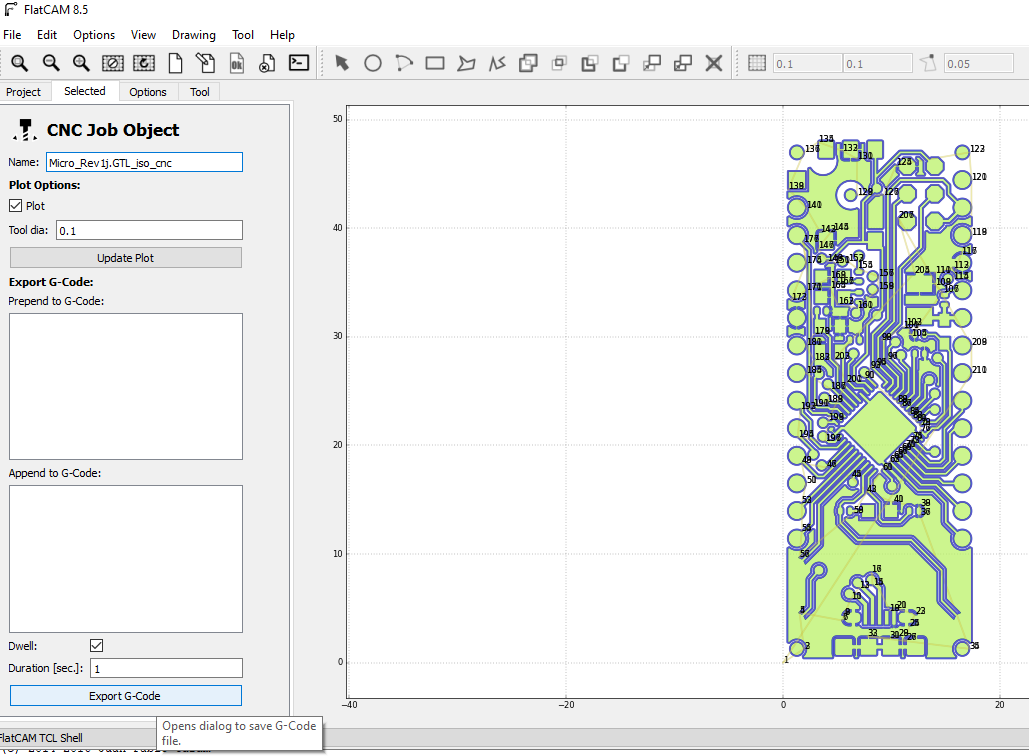
Task: Click the Polygon Intersection icon
Action: (559, 63)
